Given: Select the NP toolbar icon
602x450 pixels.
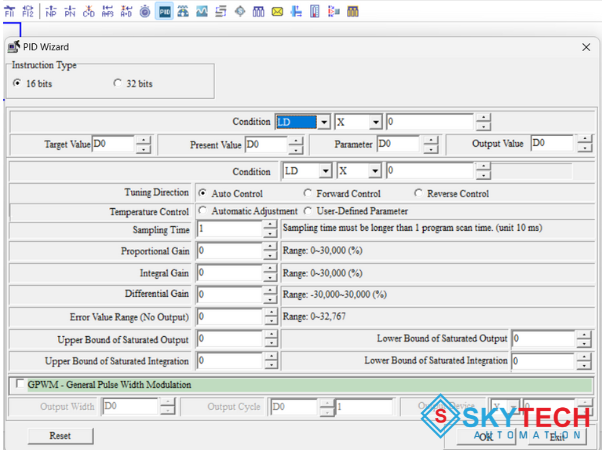Looking at the screenshot, I should (x=51, y=12).
